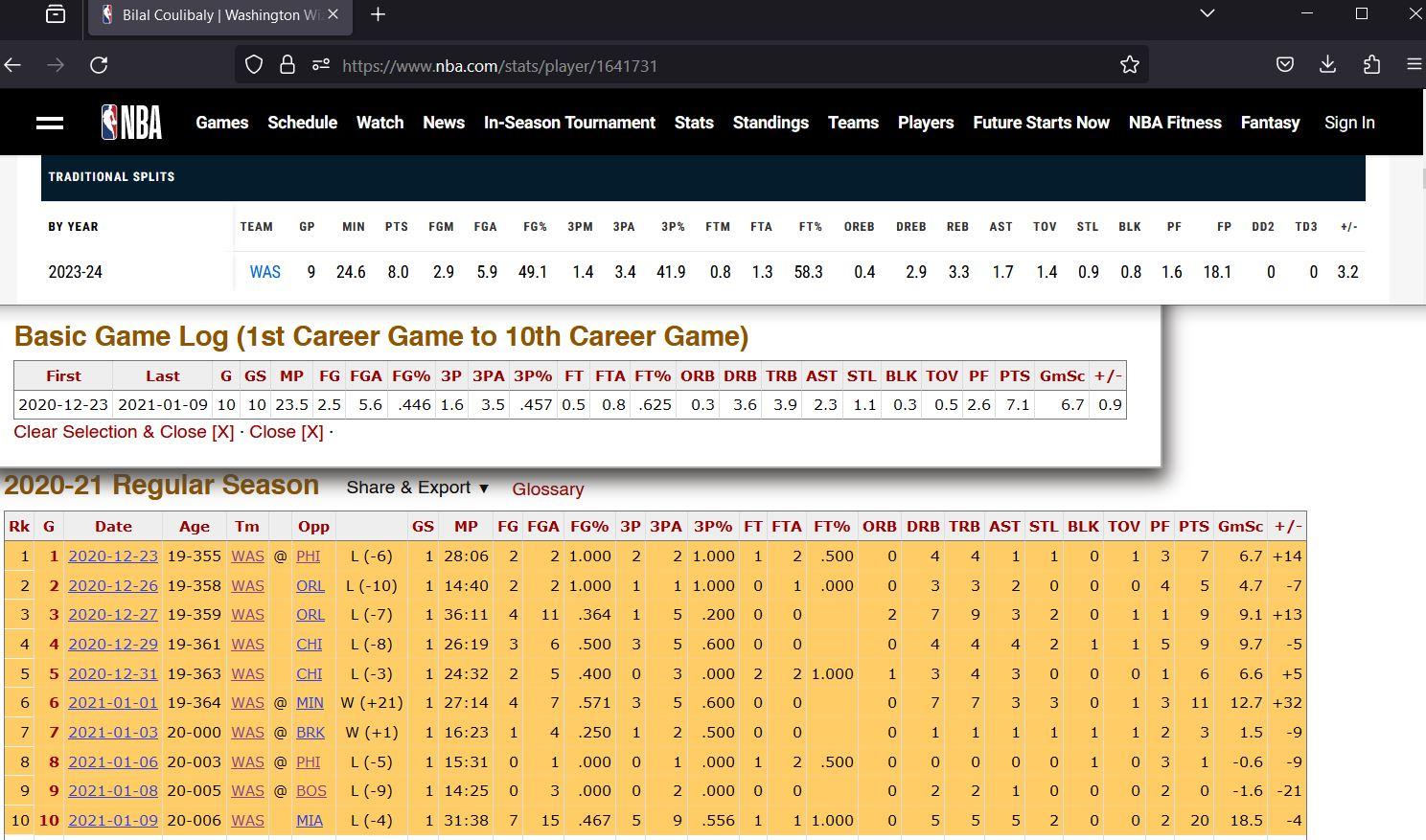Click the Clear Selection & Close link
The width and height of the screenshot is (1426, 840).
[x=124, y=432]
